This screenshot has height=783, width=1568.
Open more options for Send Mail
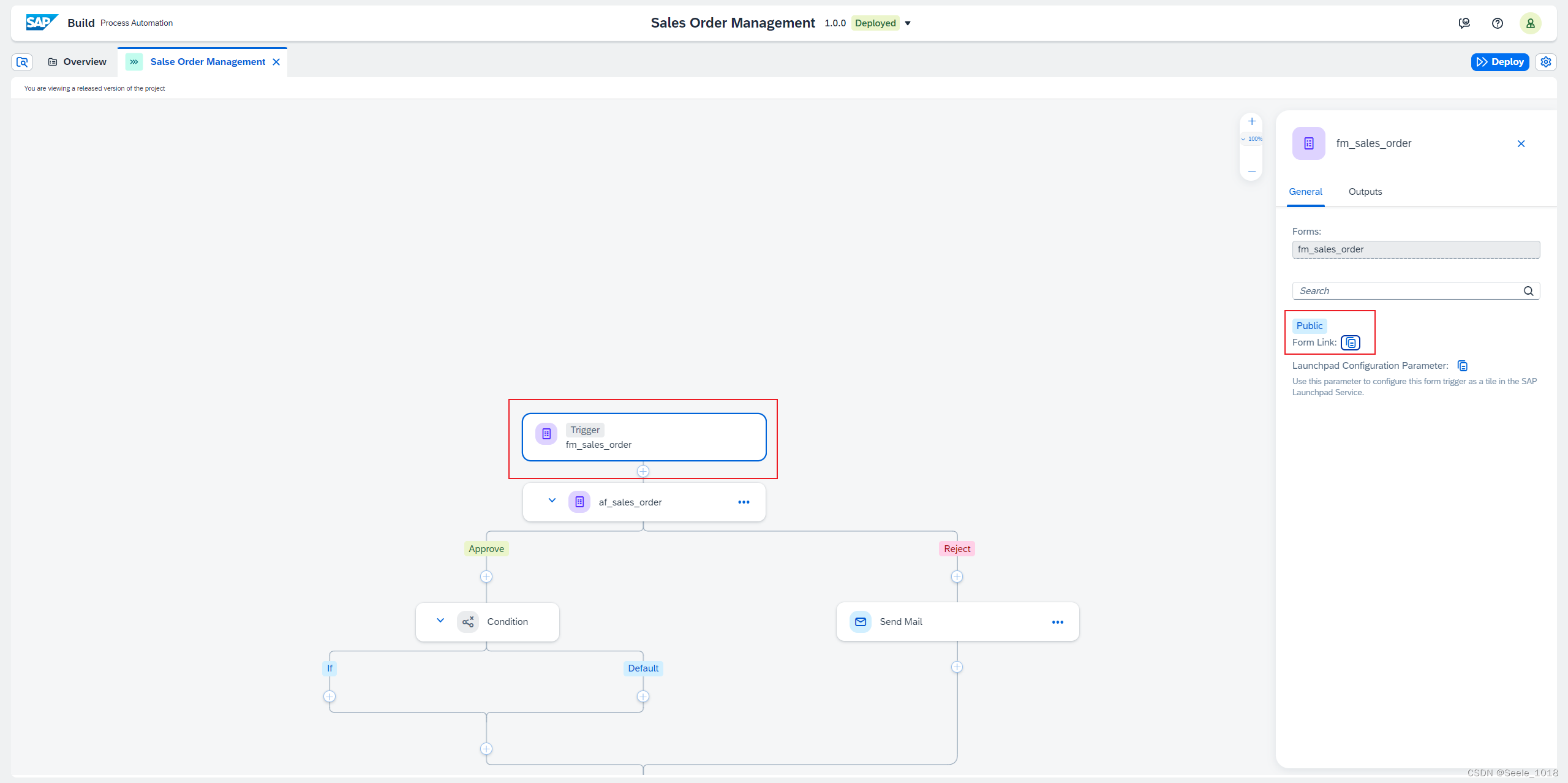coord(1058,622)
